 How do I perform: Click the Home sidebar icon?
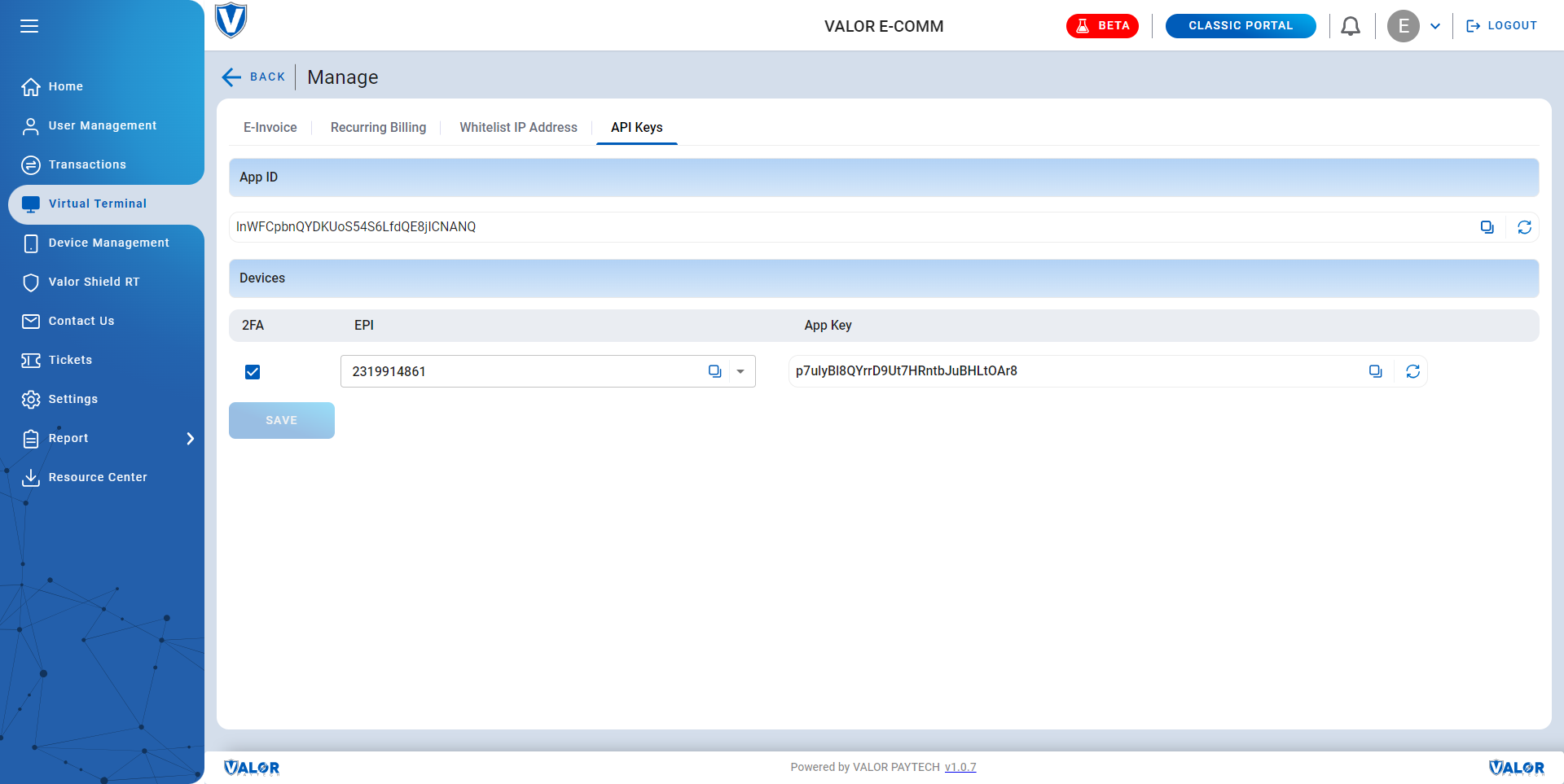pyautogui.click(x=31, y=86)
